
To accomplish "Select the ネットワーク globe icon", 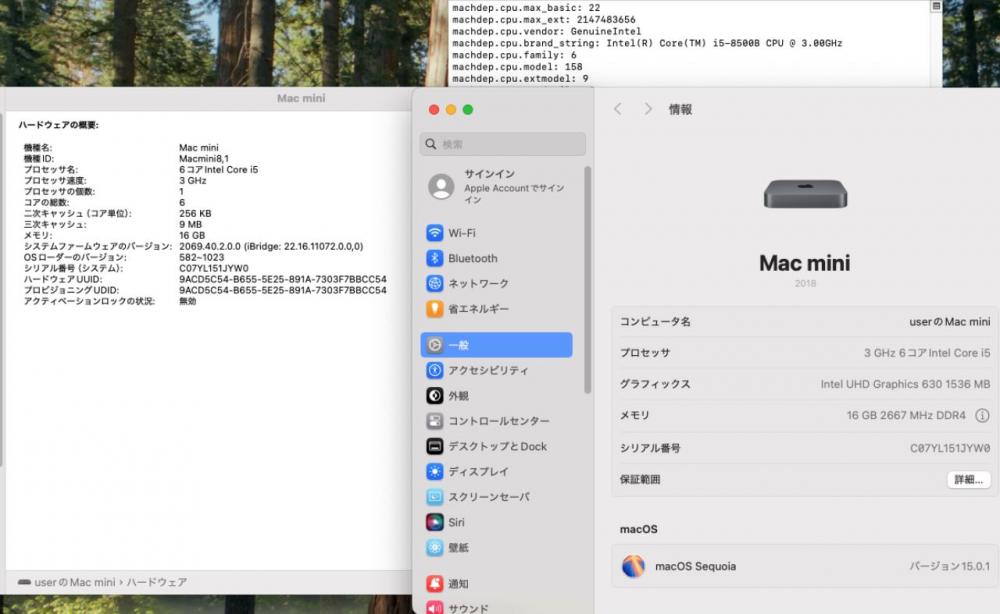I will point(434,283).
